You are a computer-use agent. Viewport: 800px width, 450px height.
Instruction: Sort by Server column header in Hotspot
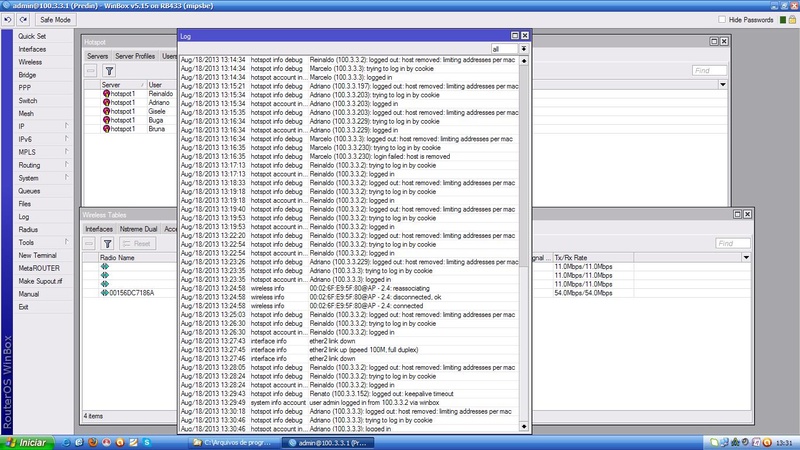point(122,85)
